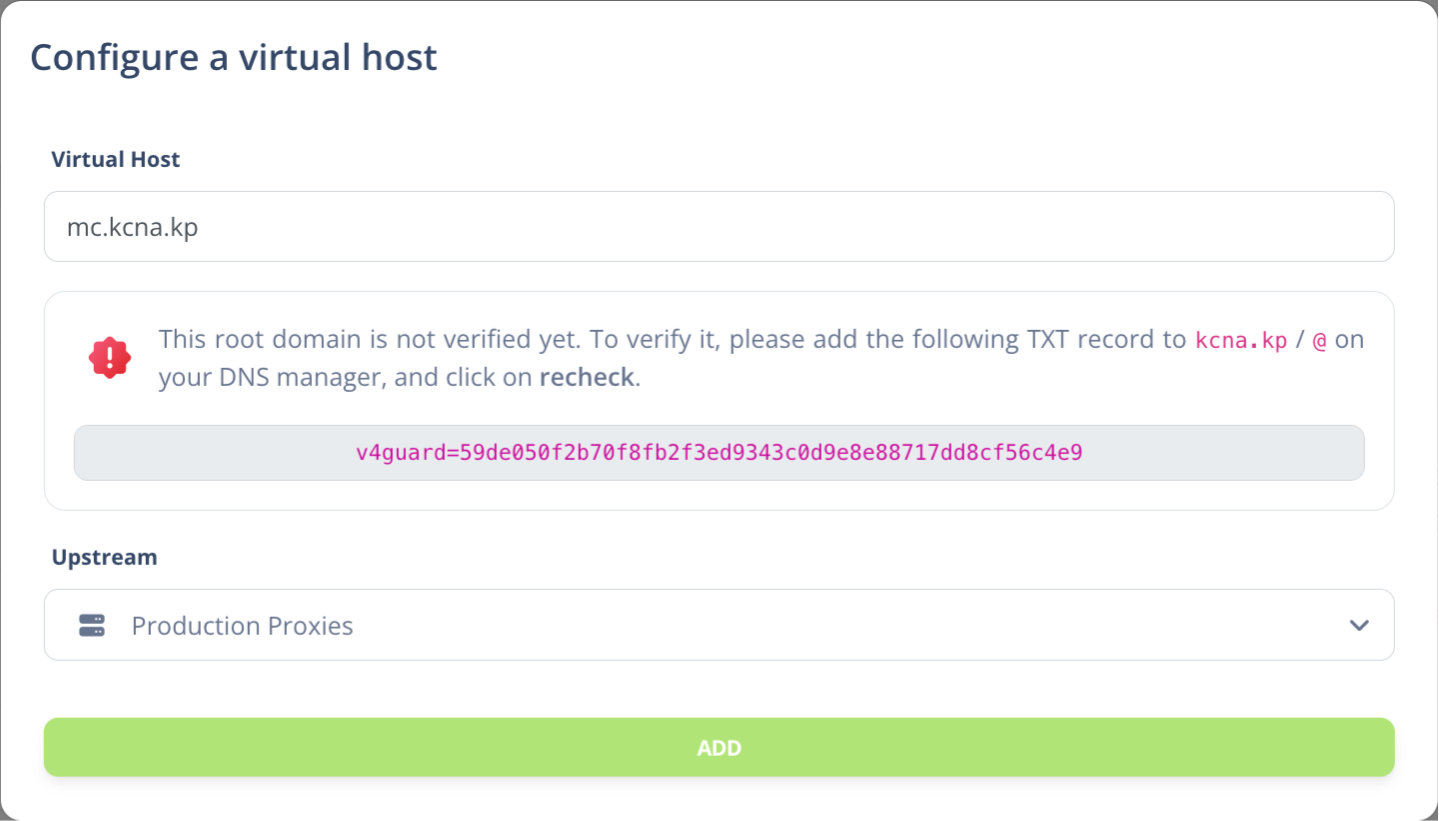Viewport: 1439px width, 821px height.
Task: Click the gray TXT record box
Action: point(719,453)
